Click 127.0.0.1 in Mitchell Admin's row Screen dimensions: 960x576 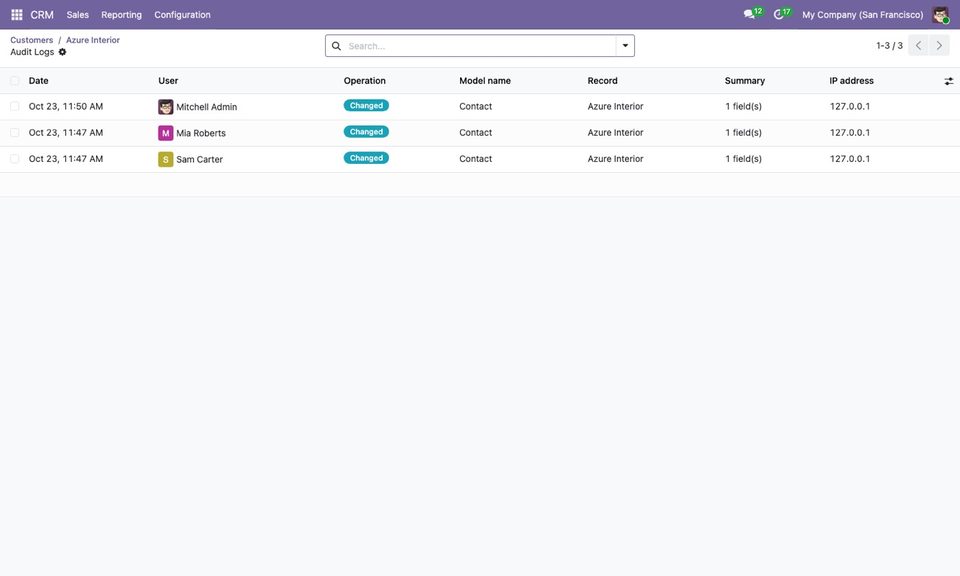850,107
